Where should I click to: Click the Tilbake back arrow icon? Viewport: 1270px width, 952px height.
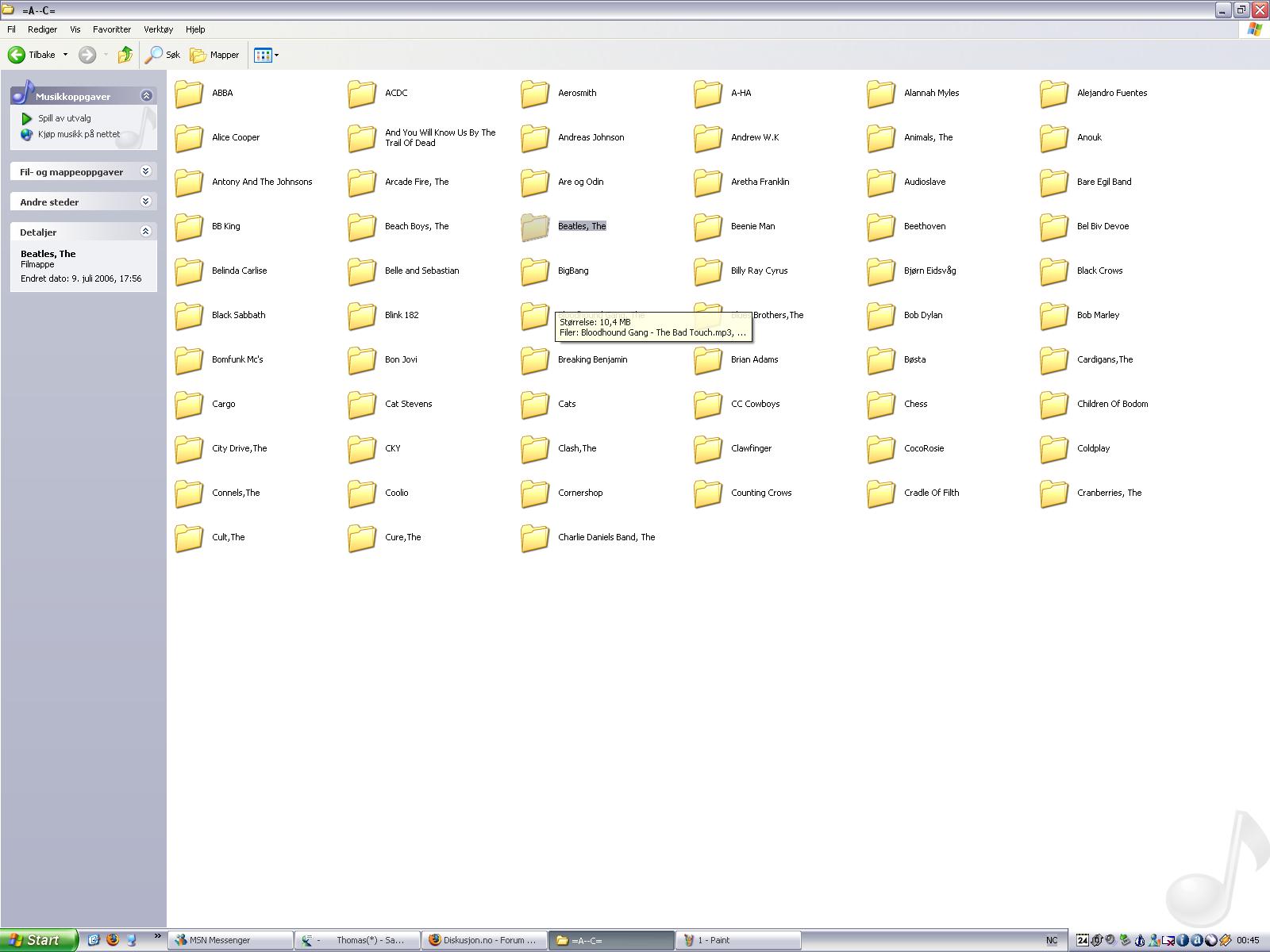(x=17, y=55)
